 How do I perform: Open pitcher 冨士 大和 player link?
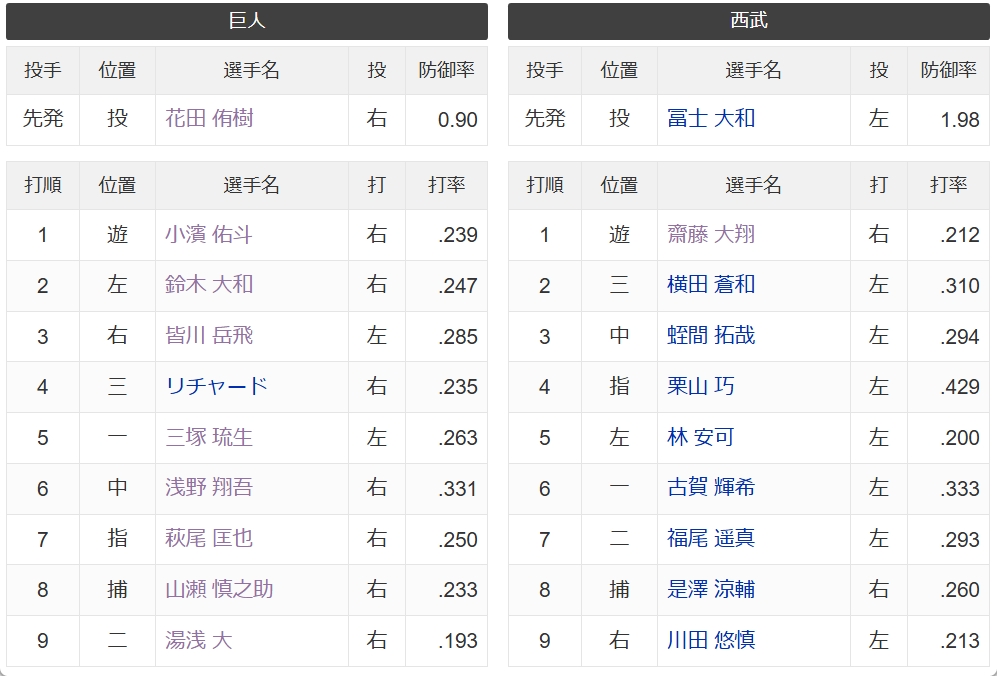[711, 119]
